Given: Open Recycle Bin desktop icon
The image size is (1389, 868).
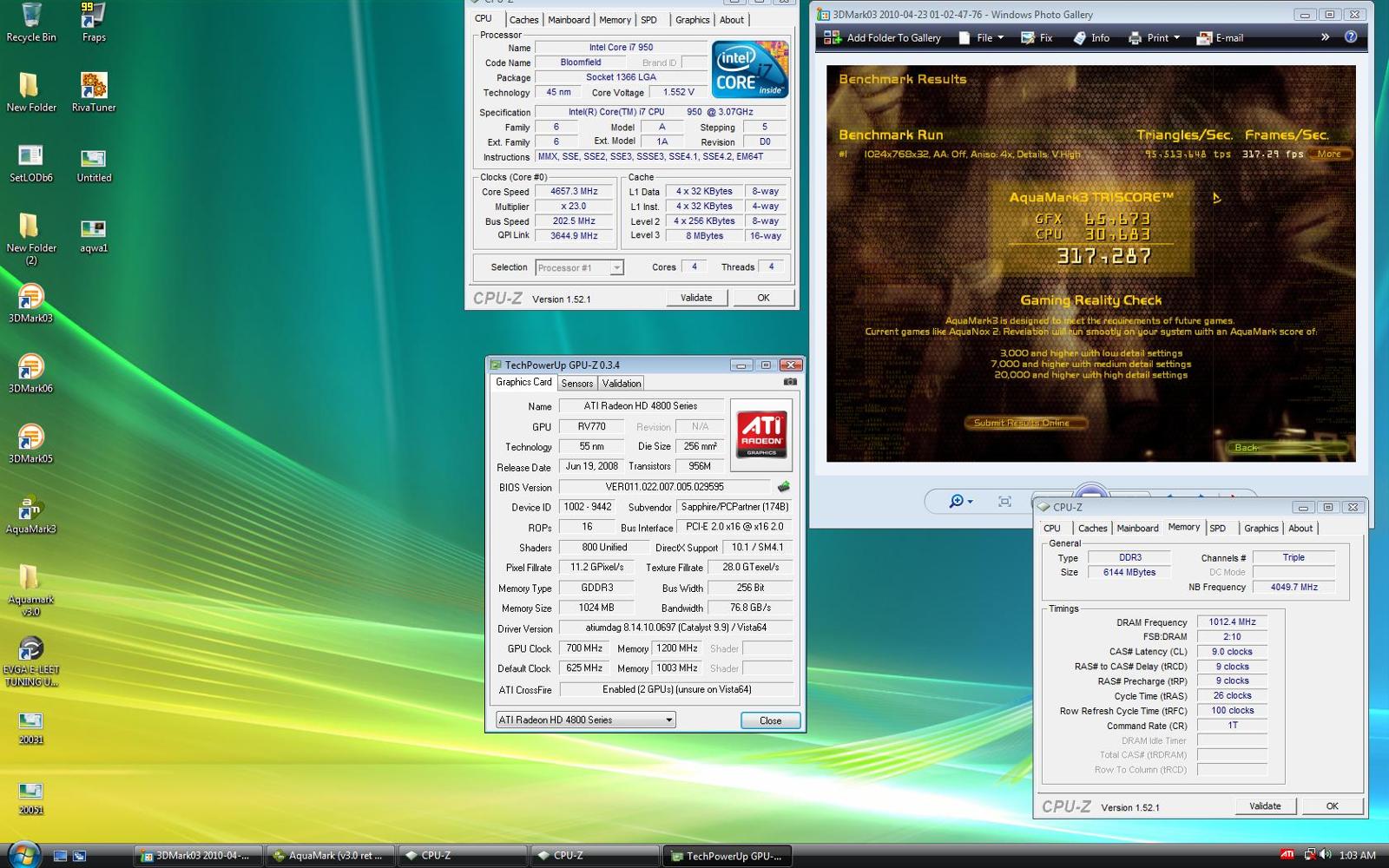Looking at the screenshot, I should pos(31,23).
